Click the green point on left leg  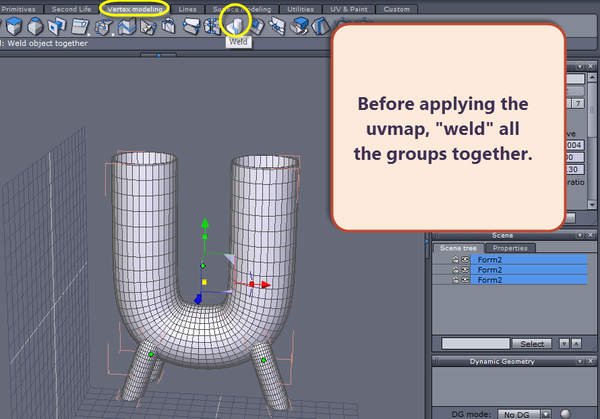[x=151, y=354]
